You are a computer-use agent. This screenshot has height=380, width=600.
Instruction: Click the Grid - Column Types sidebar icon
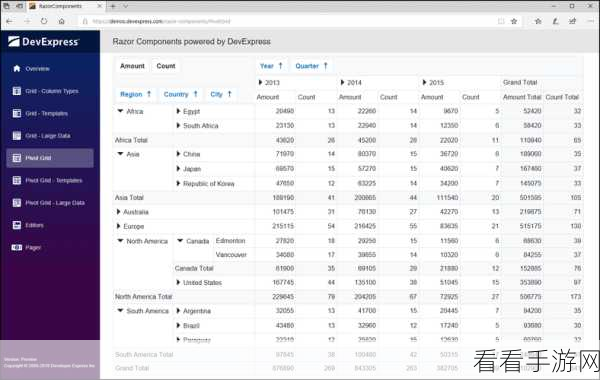(16, 91)
